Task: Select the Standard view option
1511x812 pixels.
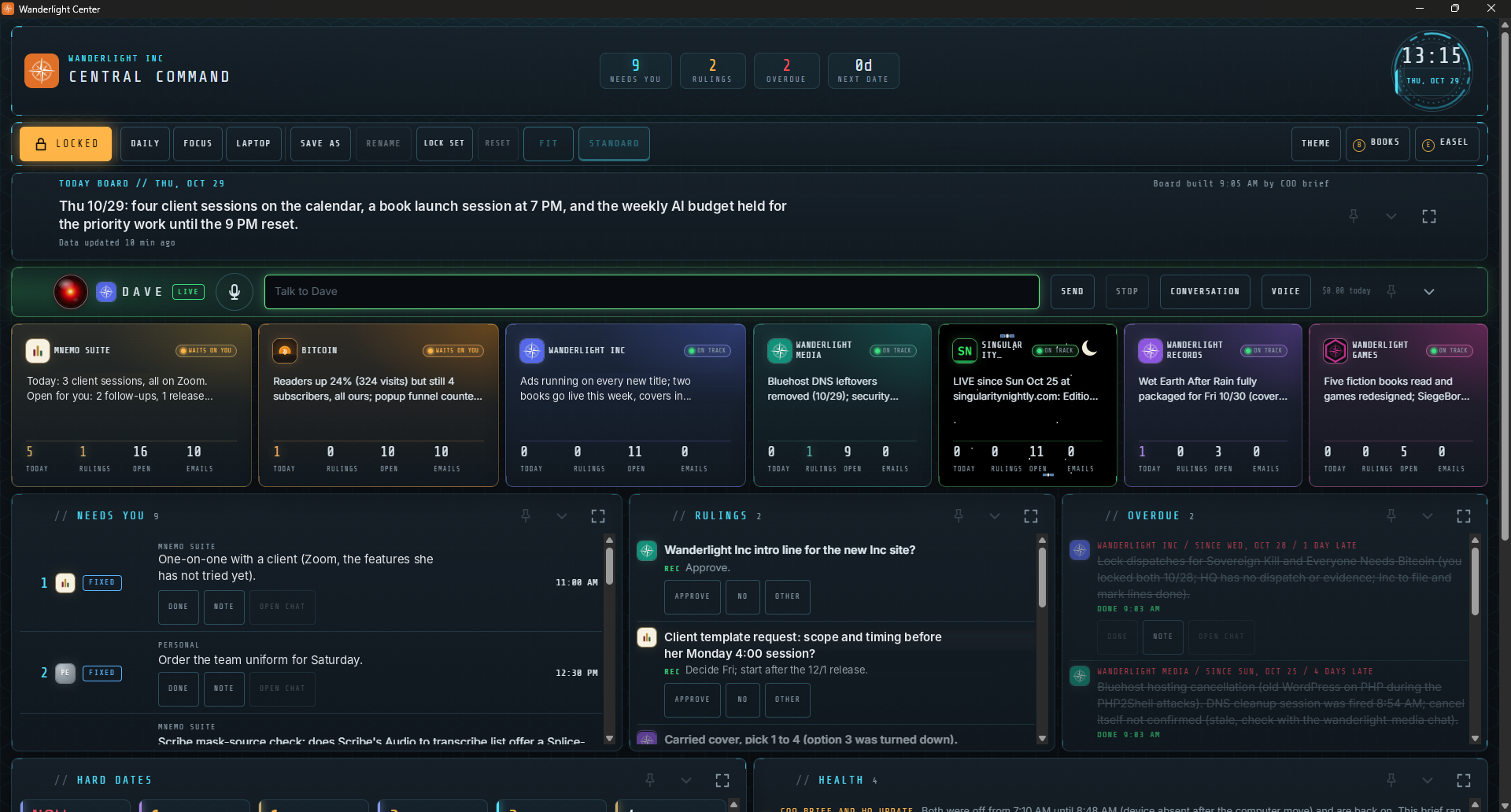Action: click(x=614, y=144)
